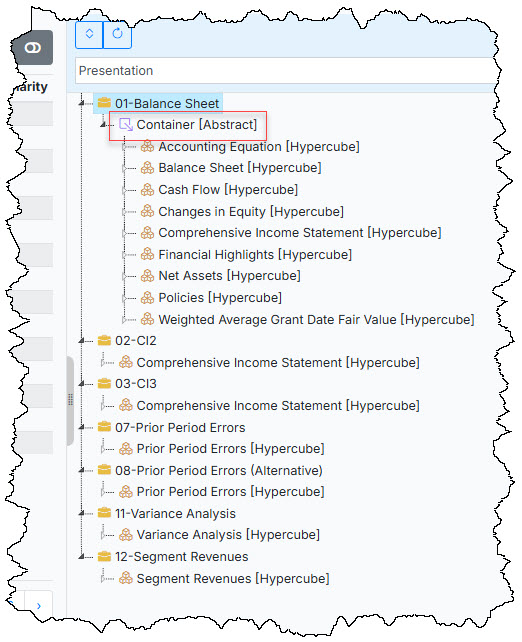Click the Presentation input field
Screen dimensions: 522x642
[x=287, y=71]
